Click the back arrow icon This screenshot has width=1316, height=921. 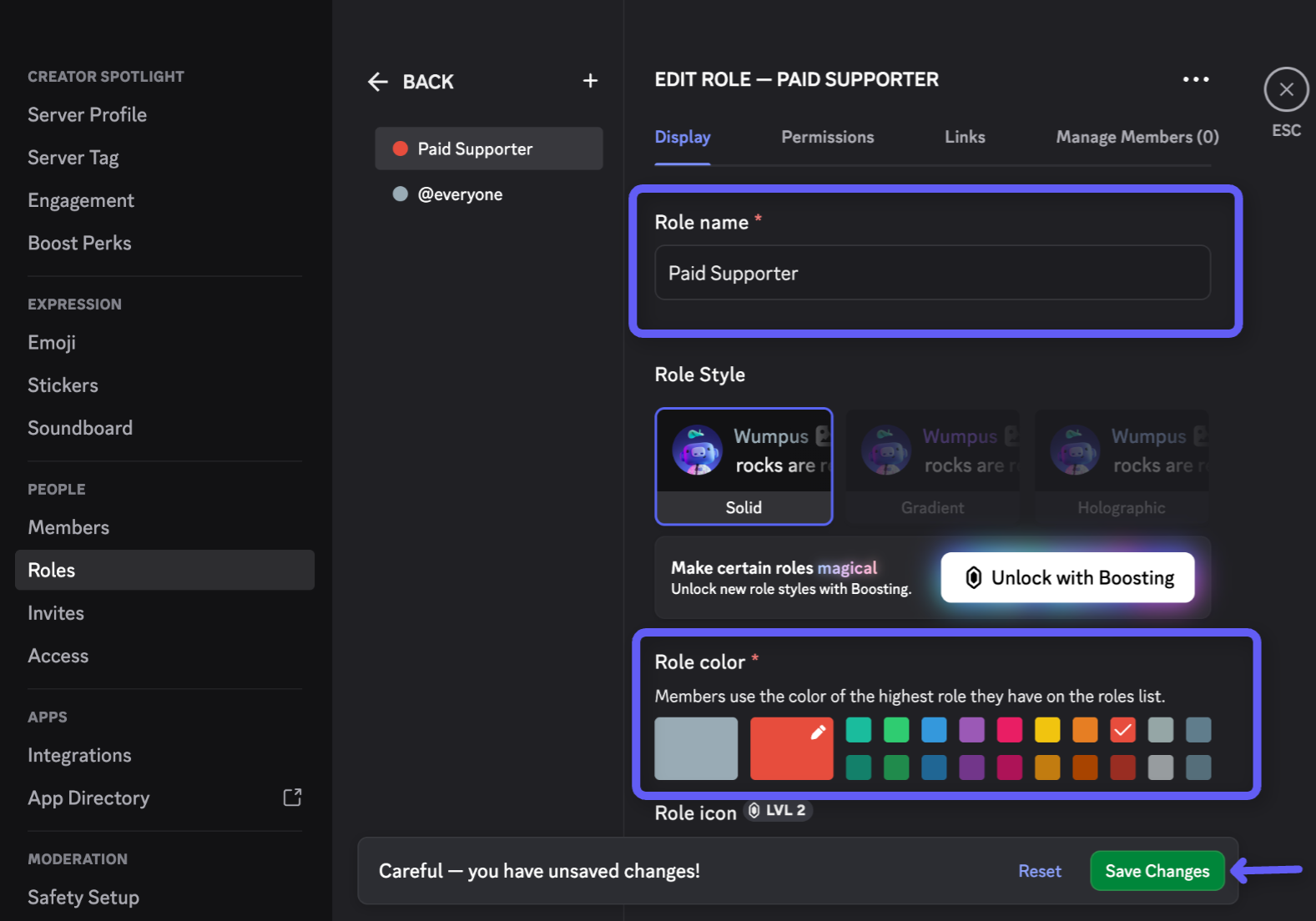tap(378, 82)
